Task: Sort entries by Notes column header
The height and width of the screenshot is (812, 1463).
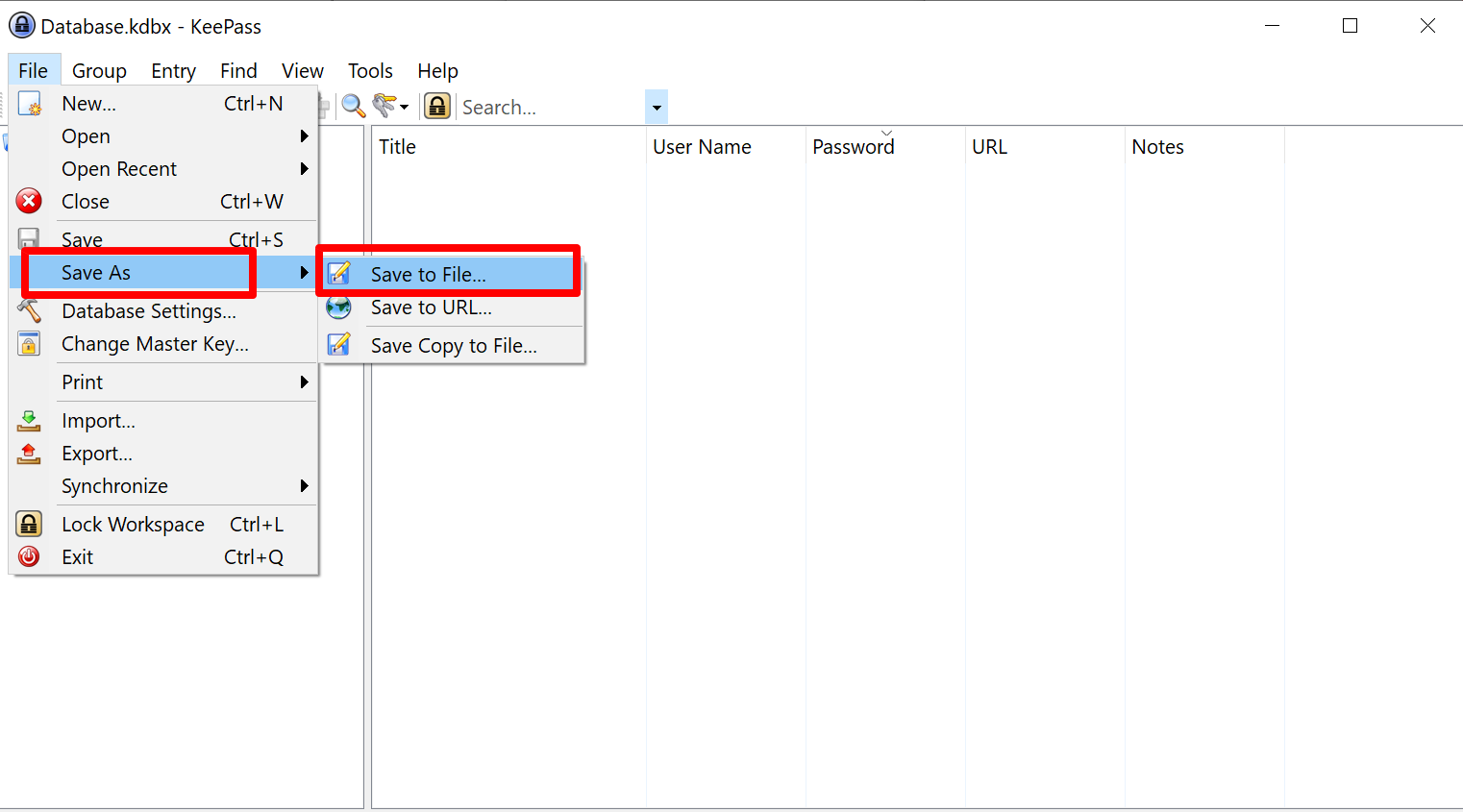Action: click(x=1204, y=147)
